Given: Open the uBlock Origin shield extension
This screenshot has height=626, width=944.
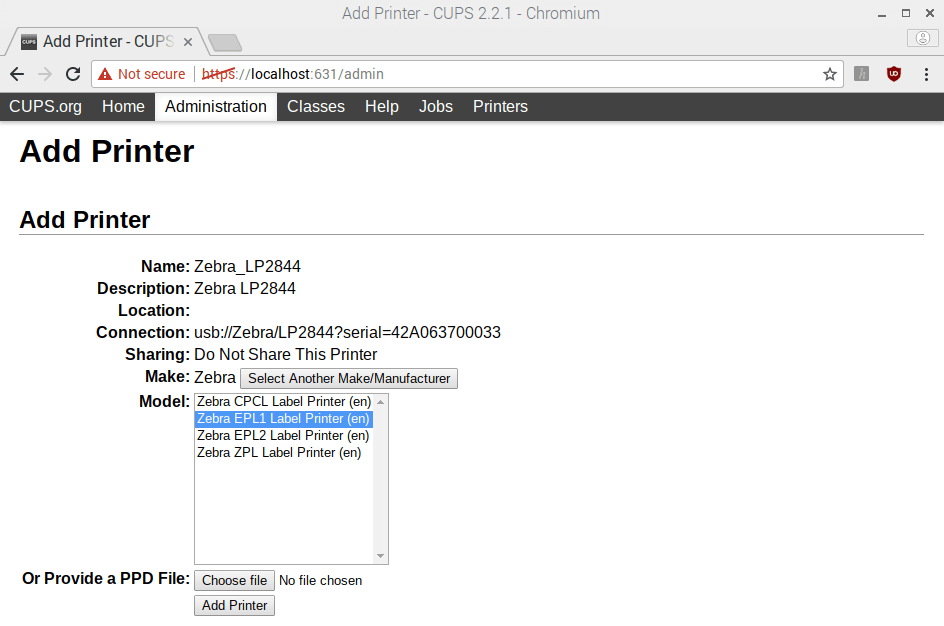Looking at the screenshot, I should (x=893, y=74).
